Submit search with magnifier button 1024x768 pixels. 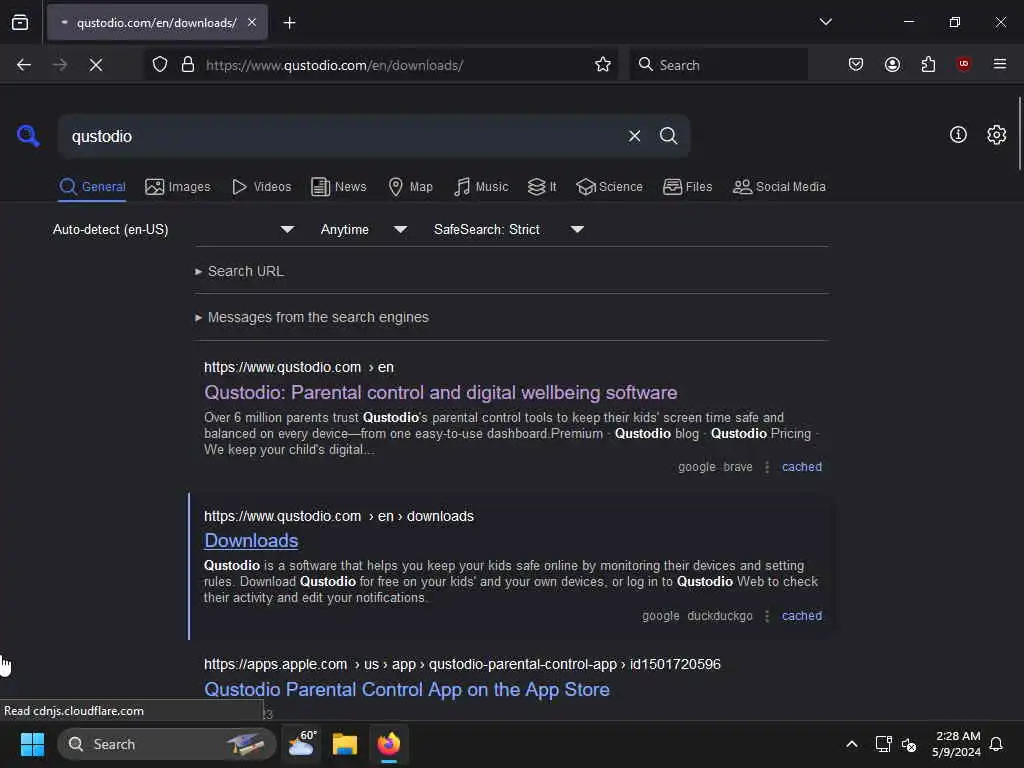[668, 136]
